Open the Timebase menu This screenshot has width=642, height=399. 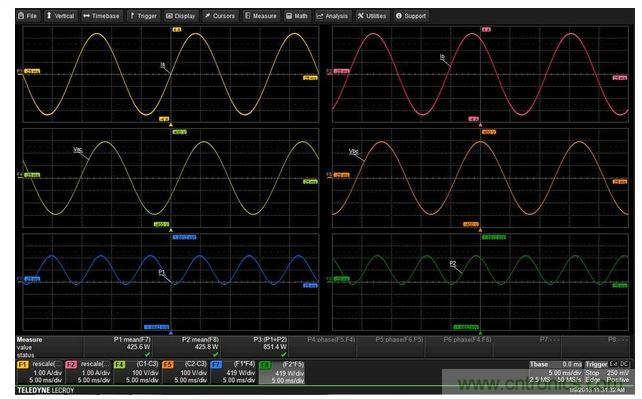click(101, 16)
